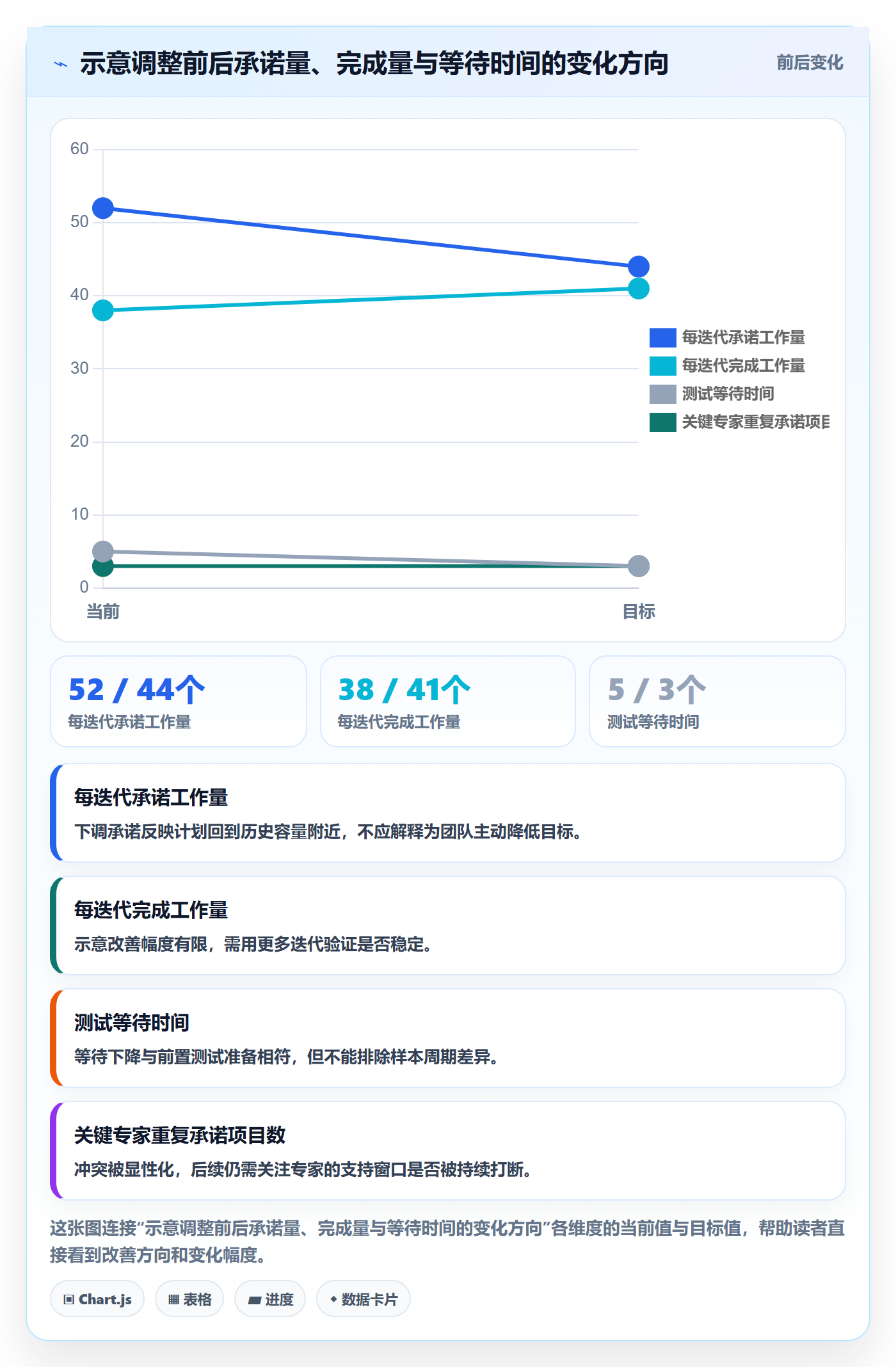Open the 52 / 44个 stat card
Image resolution: width=896 pixels, height=1367 pixels.
pyautogui.click(x=179, y=701)
